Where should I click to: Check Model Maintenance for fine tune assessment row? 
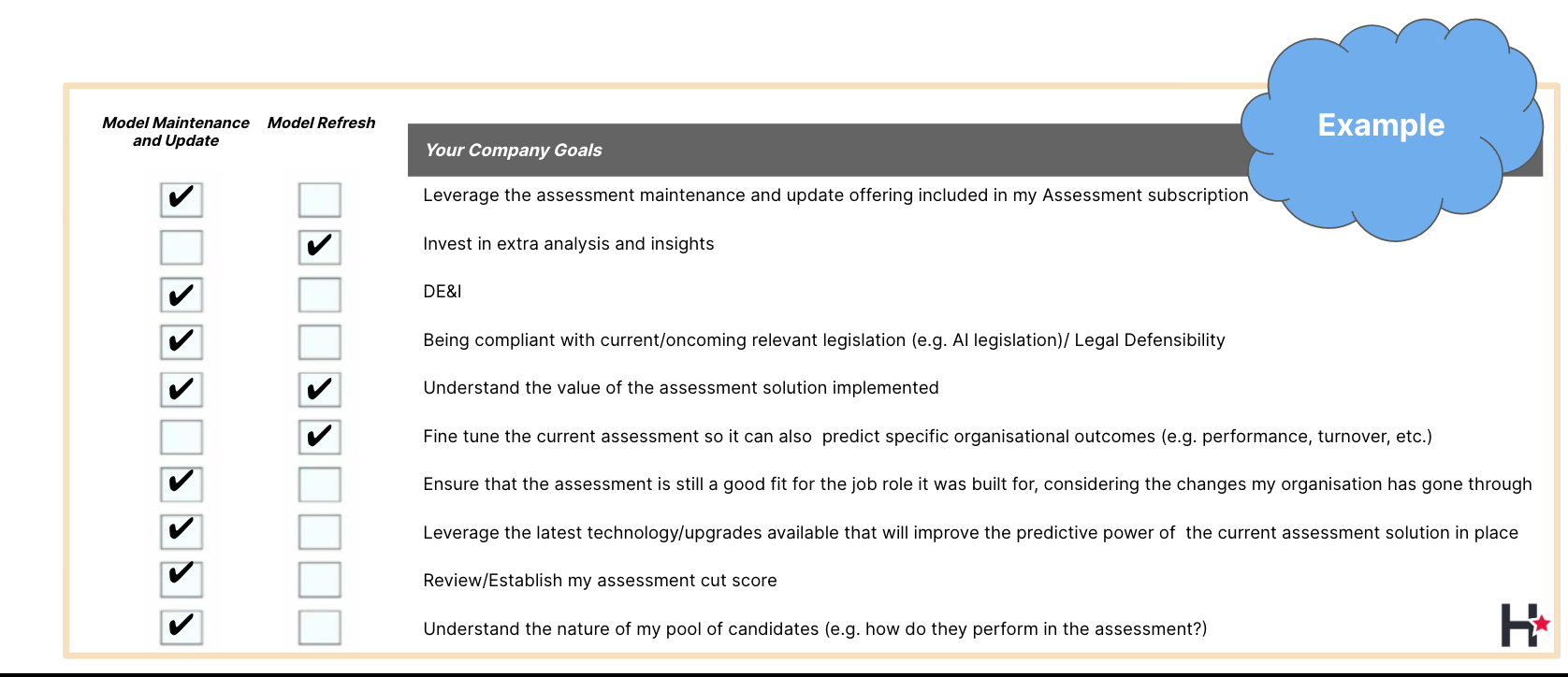(x=181, y=437)
